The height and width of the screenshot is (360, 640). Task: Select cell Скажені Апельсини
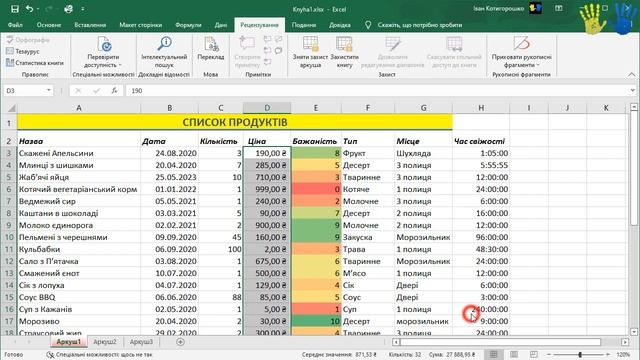[x=79, y=153]
